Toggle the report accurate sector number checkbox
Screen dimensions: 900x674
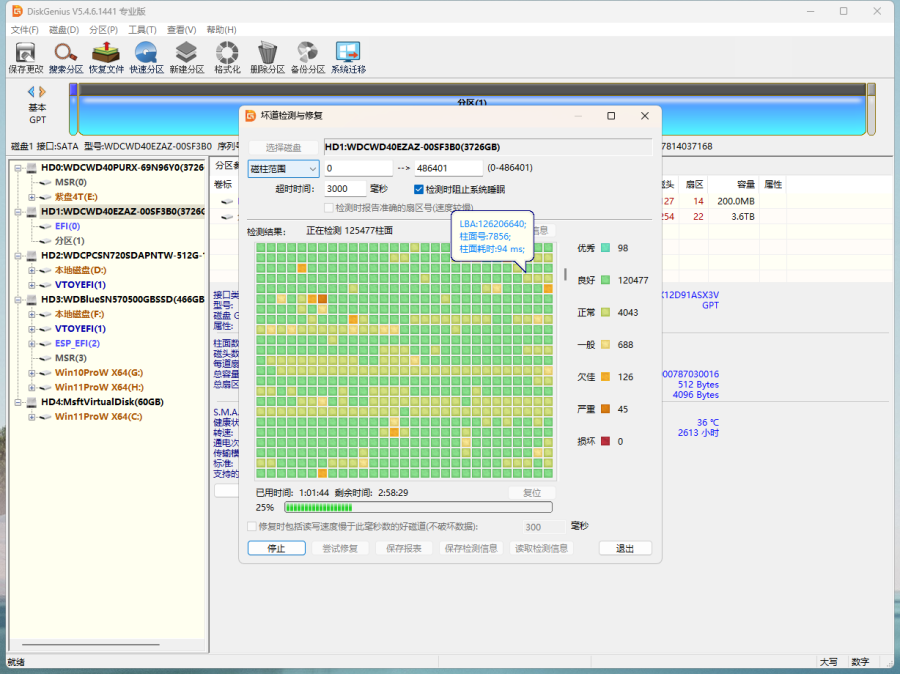[x=329, y=207]
